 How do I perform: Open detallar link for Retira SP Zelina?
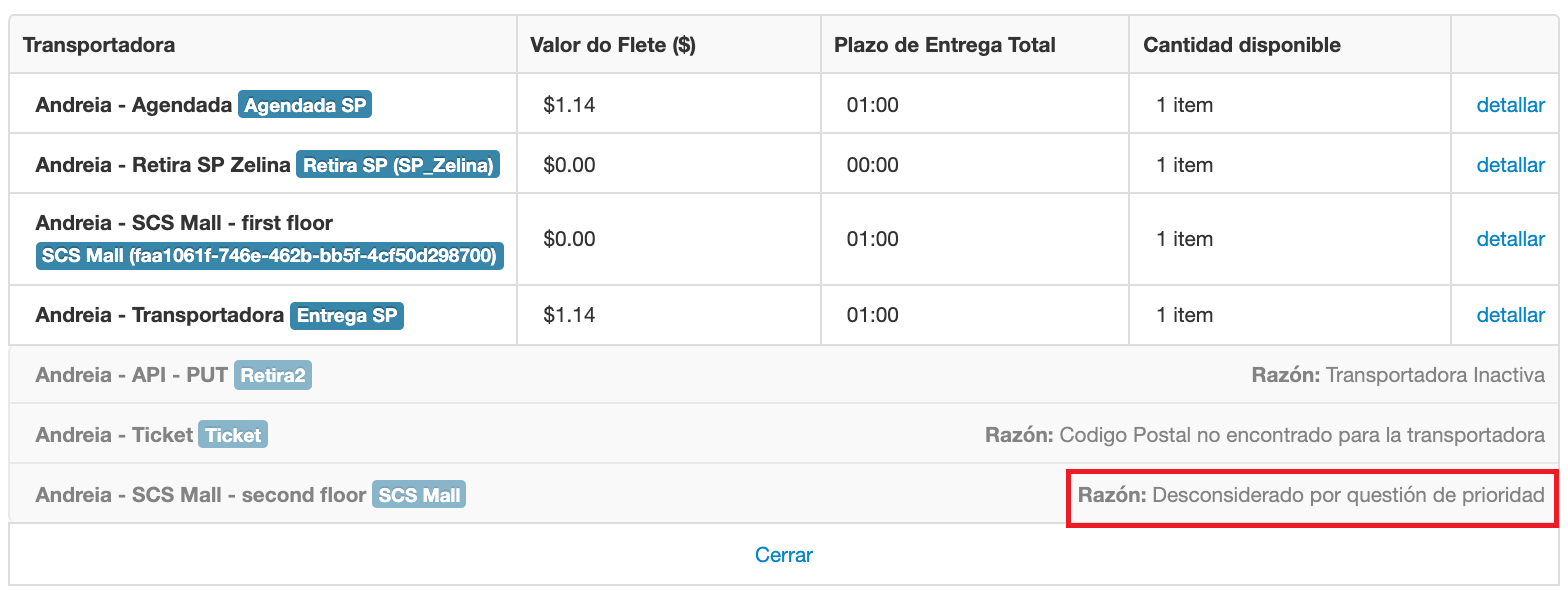point(1510,165)
